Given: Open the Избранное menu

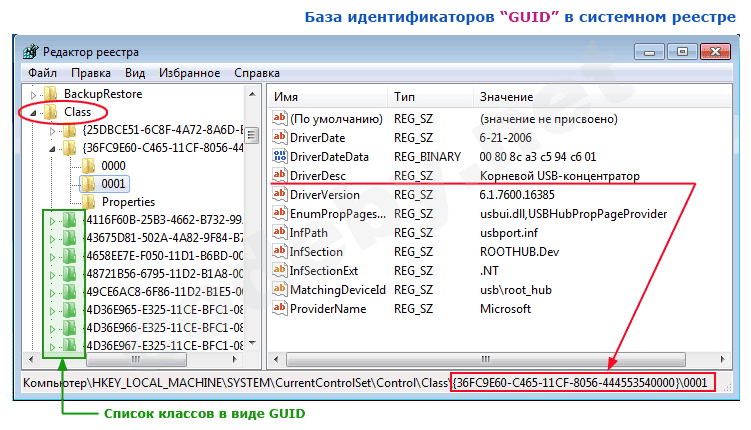Looking at the screenshot, I should tap(189, 73).
